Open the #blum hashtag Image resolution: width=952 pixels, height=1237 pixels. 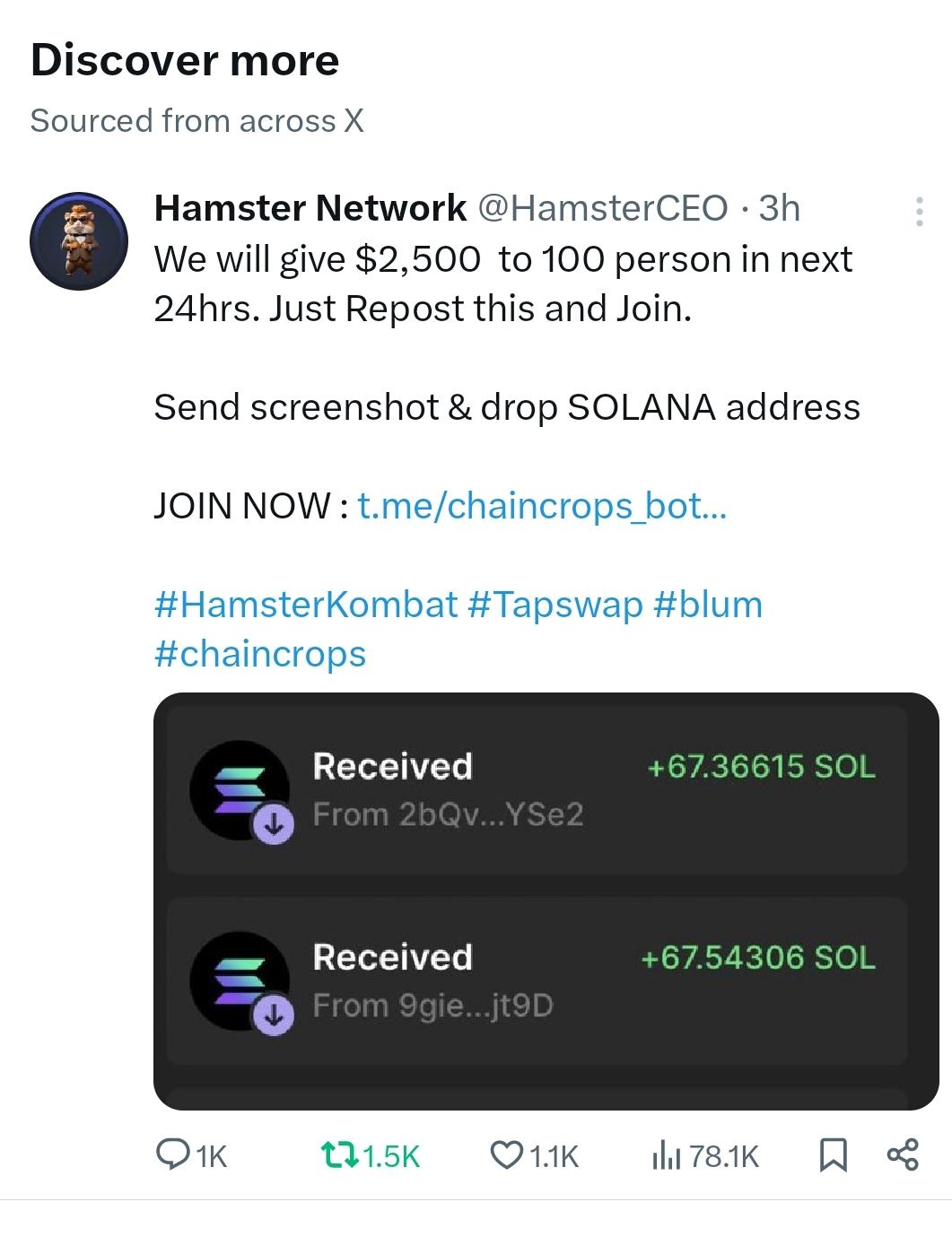click(x=708, y=605)
